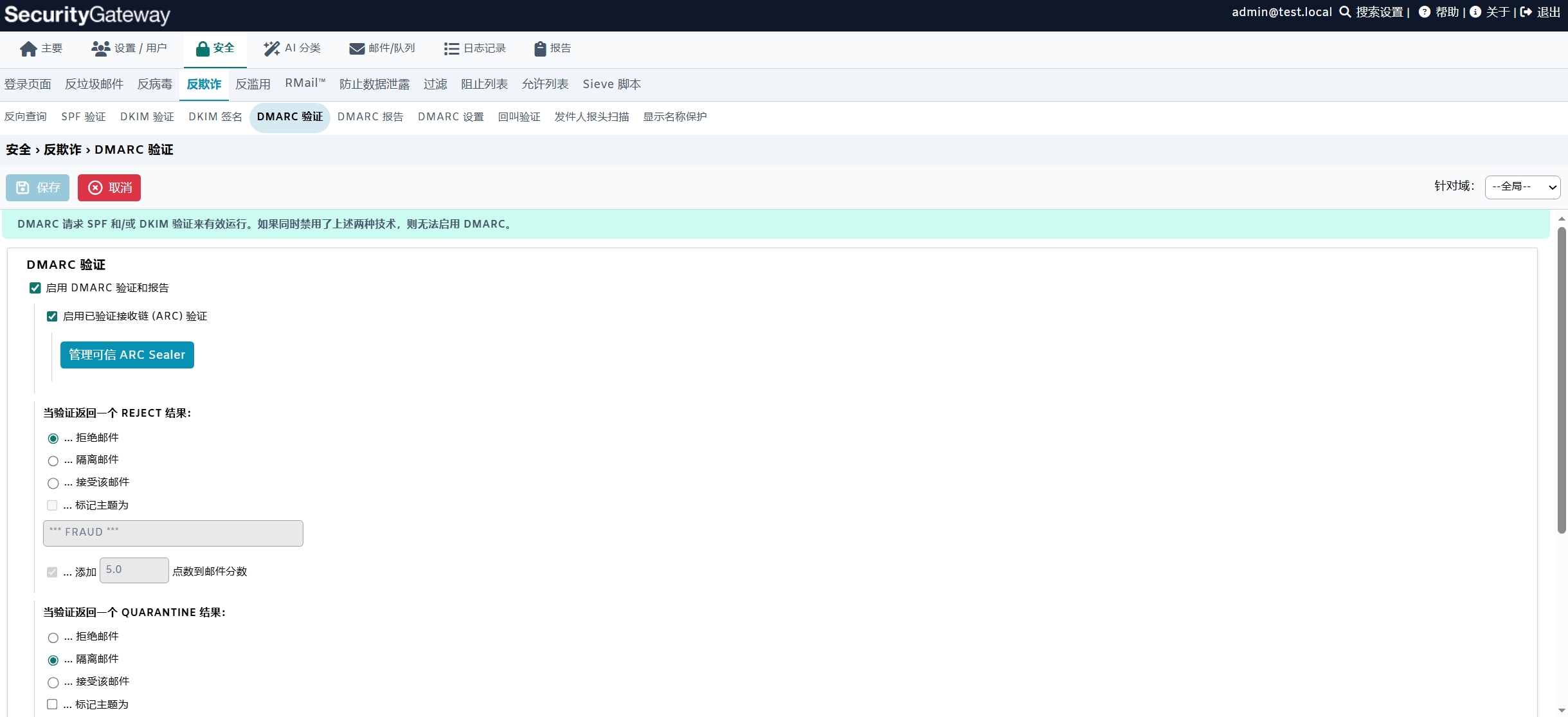Click the home icon for 主要

(28, 49)
